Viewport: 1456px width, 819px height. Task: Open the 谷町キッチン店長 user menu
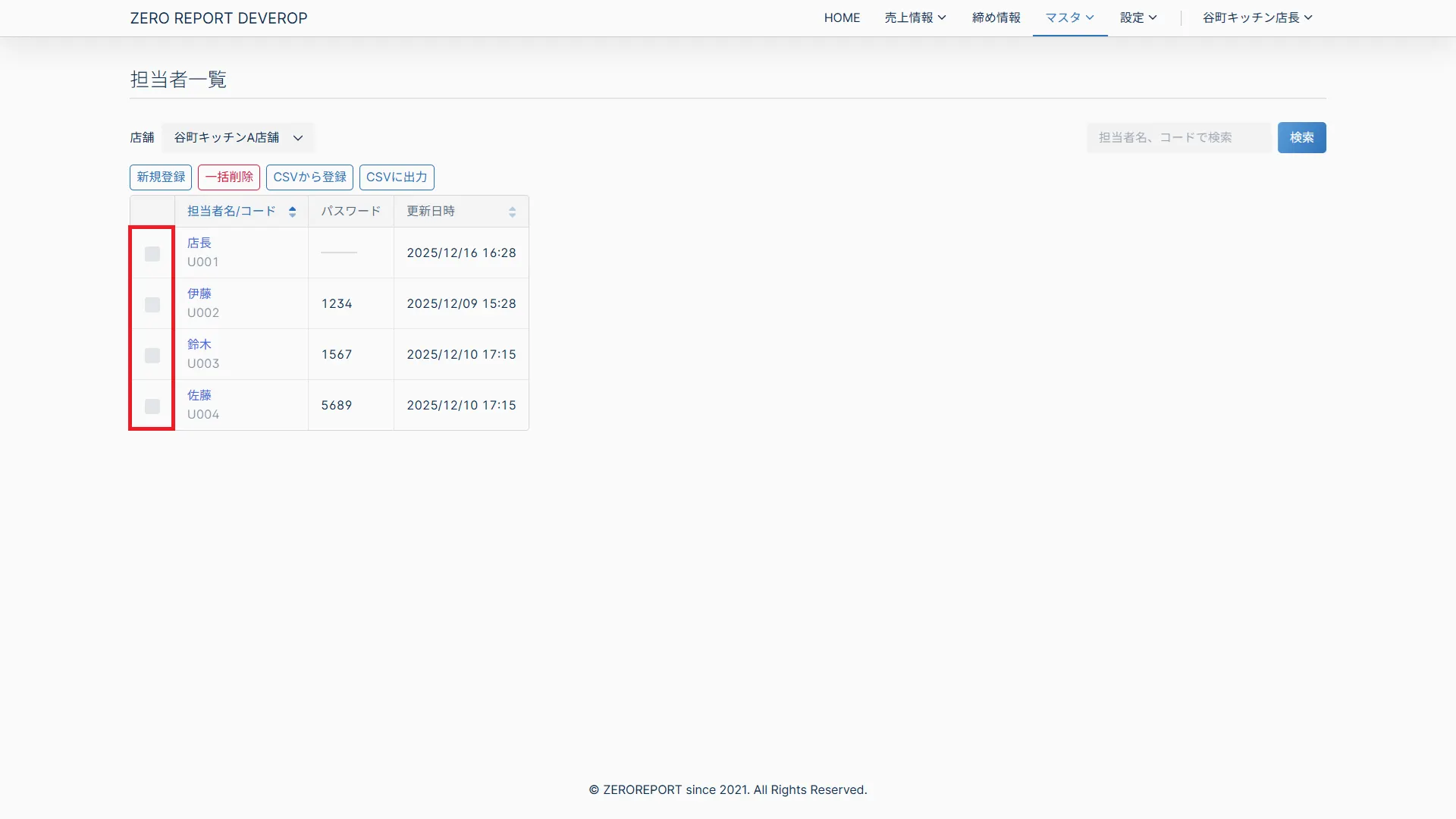click(x=1257, y=17)
